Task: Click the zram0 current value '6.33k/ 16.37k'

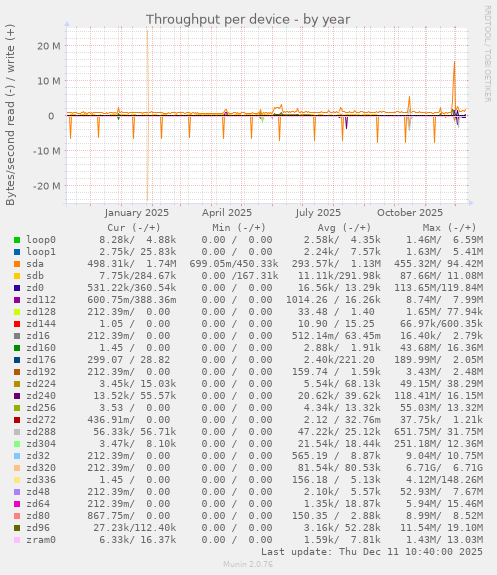Action: tap(138, 540)
